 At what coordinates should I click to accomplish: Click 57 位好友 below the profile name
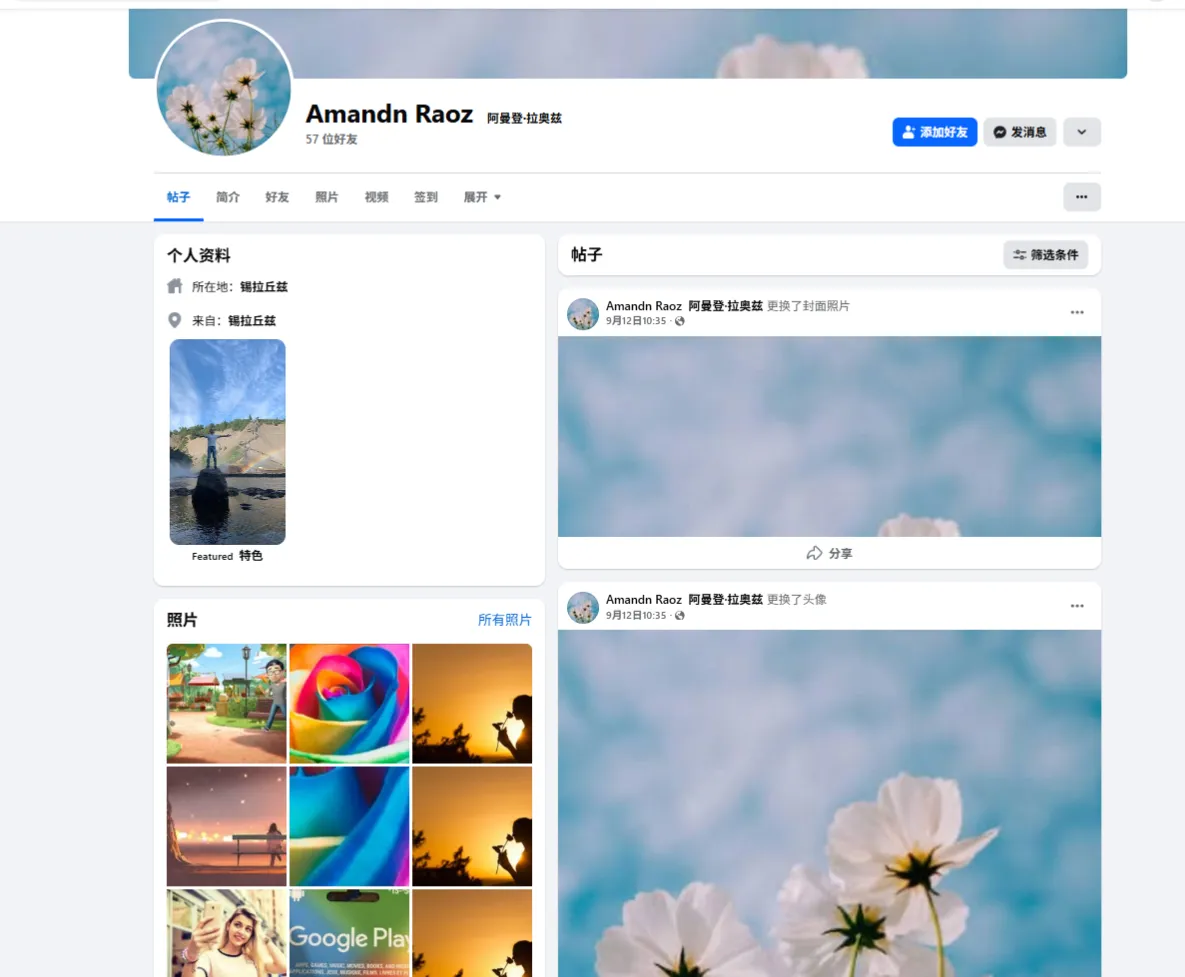click(331, 139)
